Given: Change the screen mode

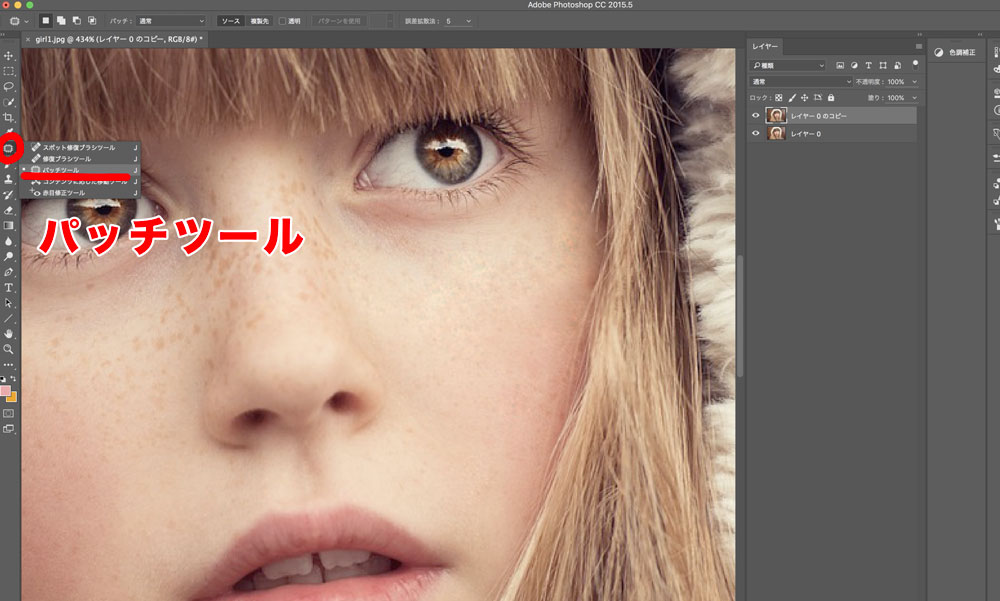Looking at the screenshot, I should tap(8, 429).
